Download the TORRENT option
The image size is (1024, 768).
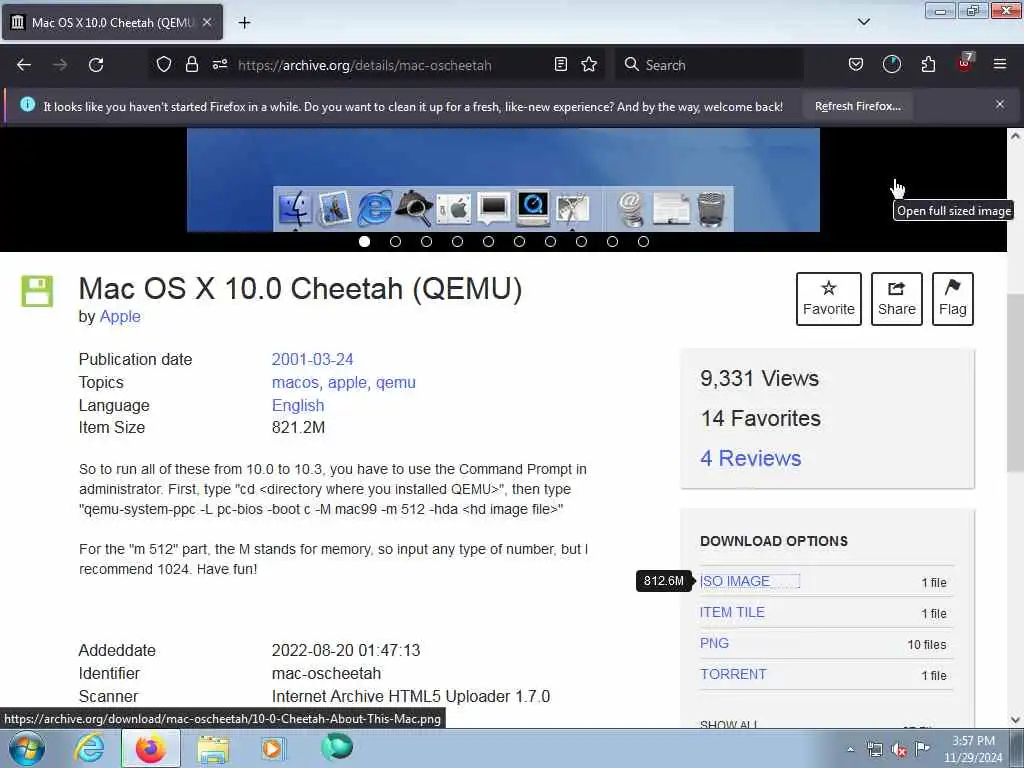pyautogui.click(x=733, y=674)
